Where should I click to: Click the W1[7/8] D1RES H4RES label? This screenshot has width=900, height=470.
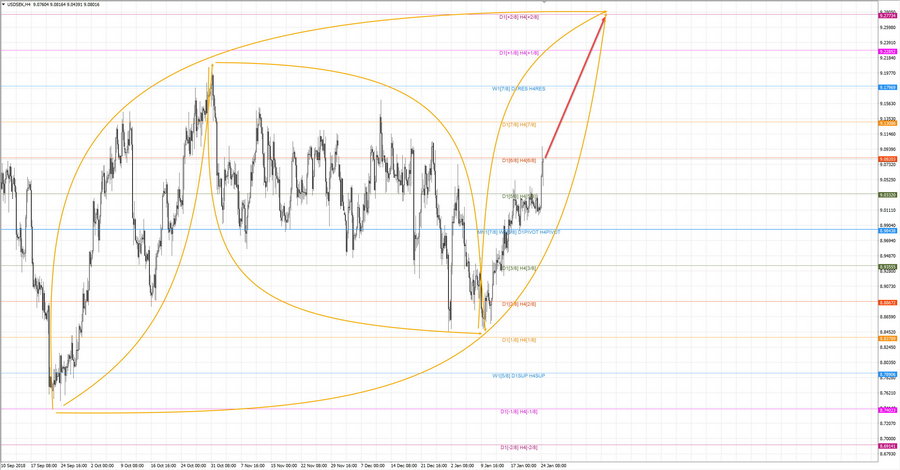pos(518,89)
